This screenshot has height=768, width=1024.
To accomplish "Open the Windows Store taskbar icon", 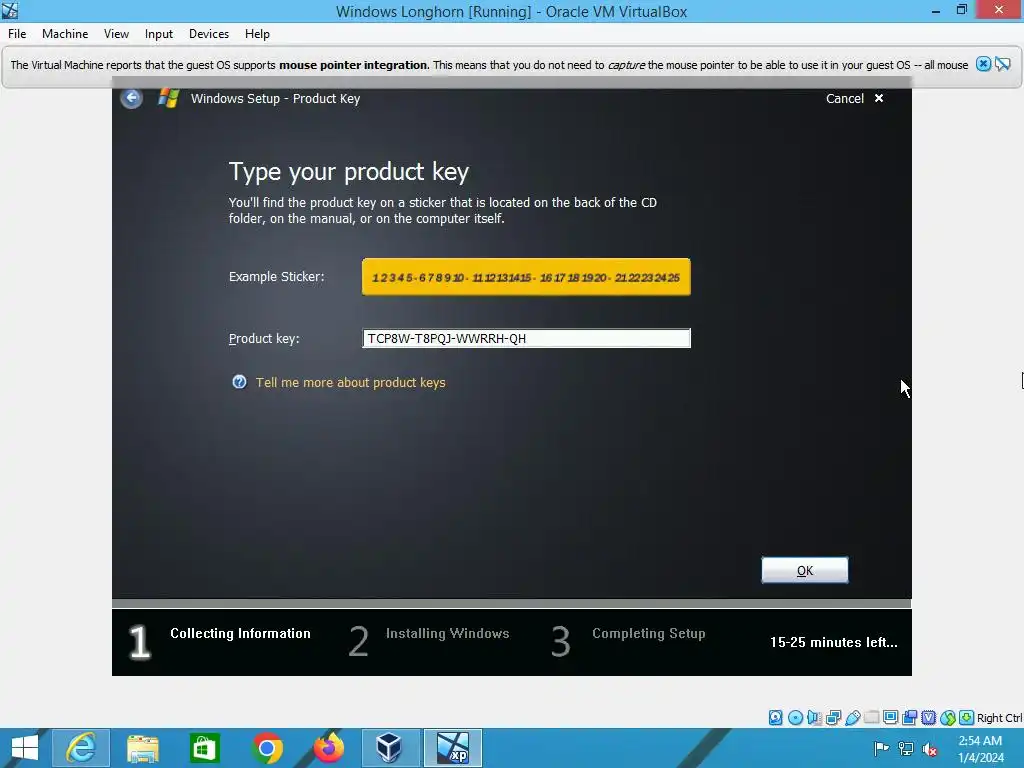I will pos(204,748).
